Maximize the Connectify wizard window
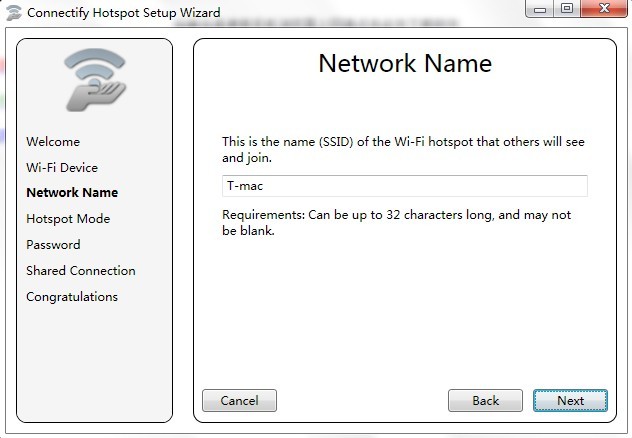 (567, 9)
